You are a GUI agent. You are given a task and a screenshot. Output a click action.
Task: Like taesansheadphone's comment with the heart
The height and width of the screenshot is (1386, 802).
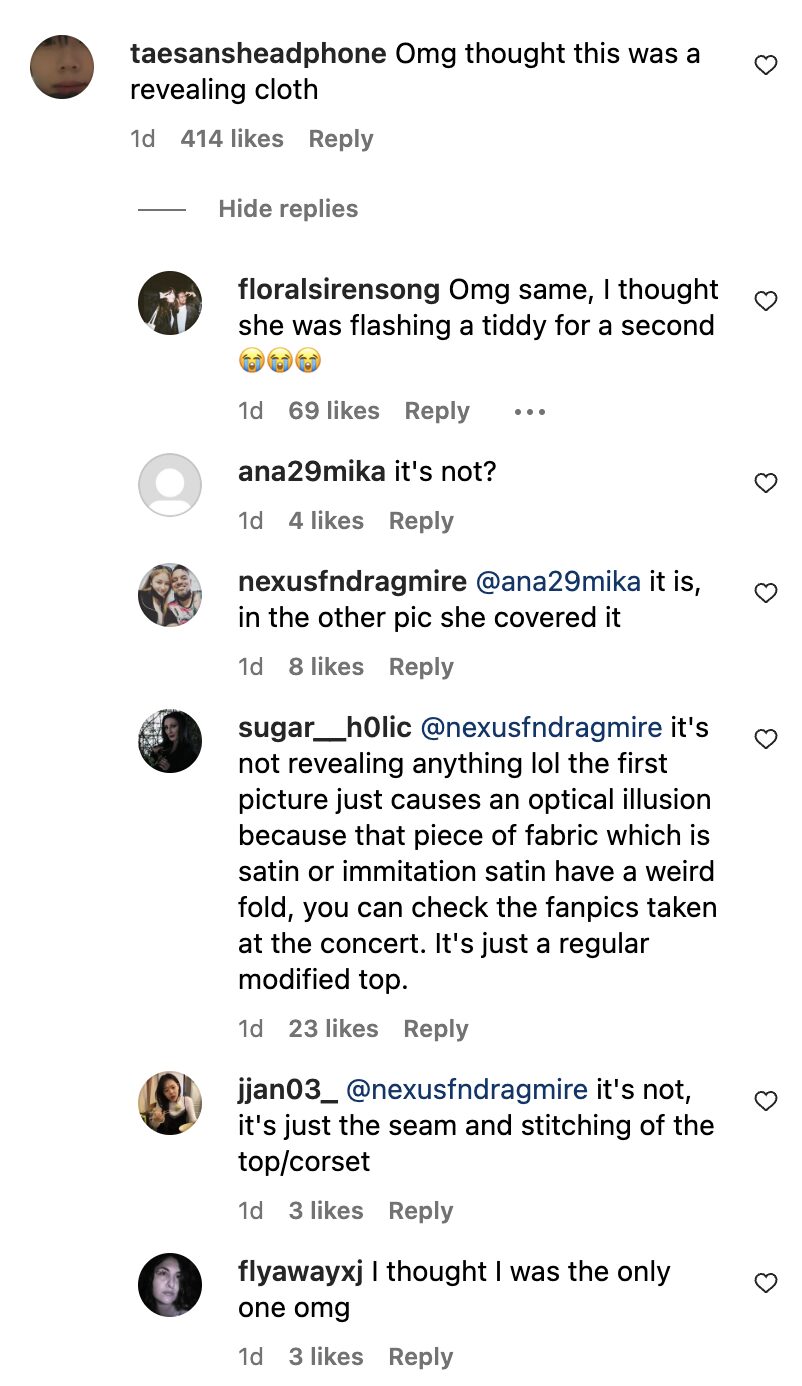tap(765, 66)
